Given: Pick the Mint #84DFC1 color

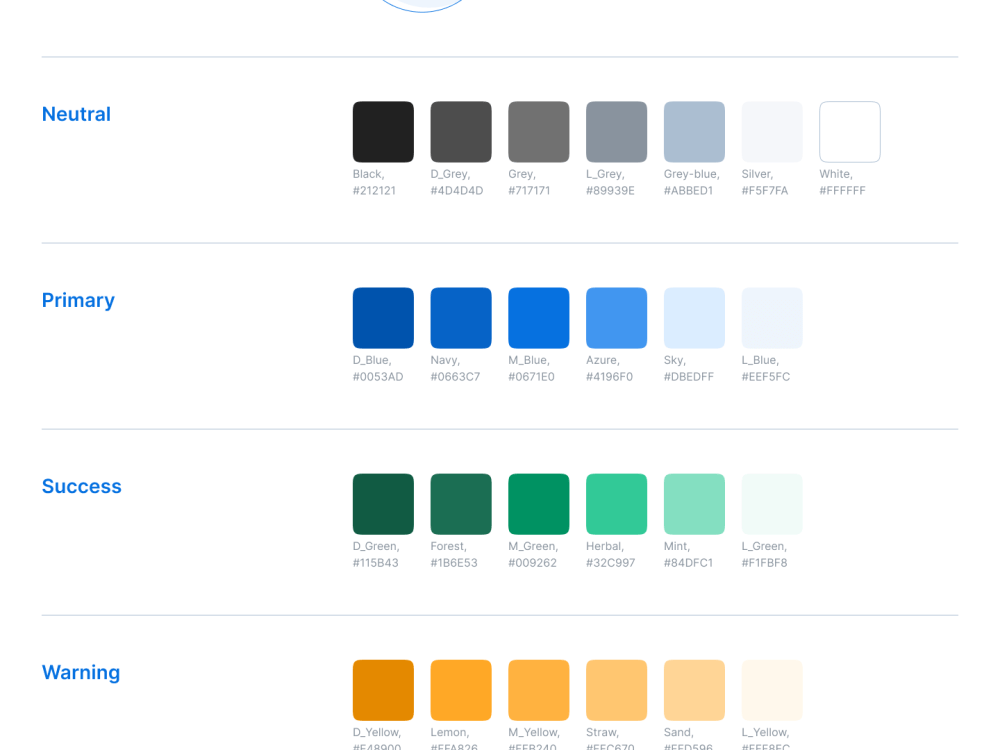Looking at the screenshot, I should click(x=694, y=503).
